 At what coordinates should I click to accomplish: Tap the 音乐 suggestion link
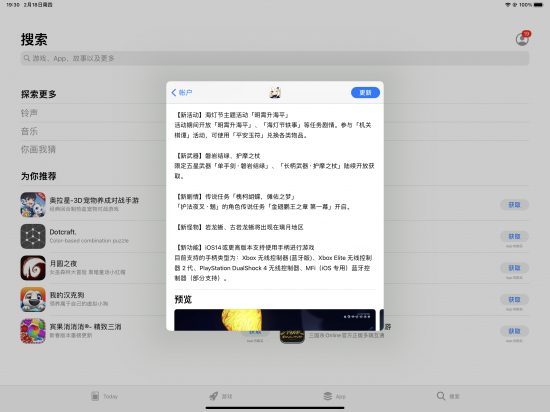29,131
